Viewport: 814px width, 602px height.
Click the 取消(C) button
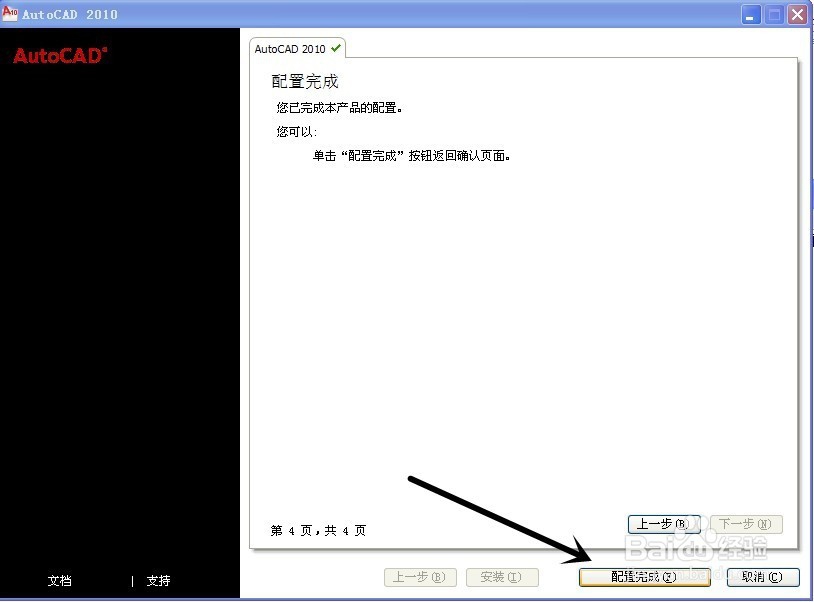763,577
